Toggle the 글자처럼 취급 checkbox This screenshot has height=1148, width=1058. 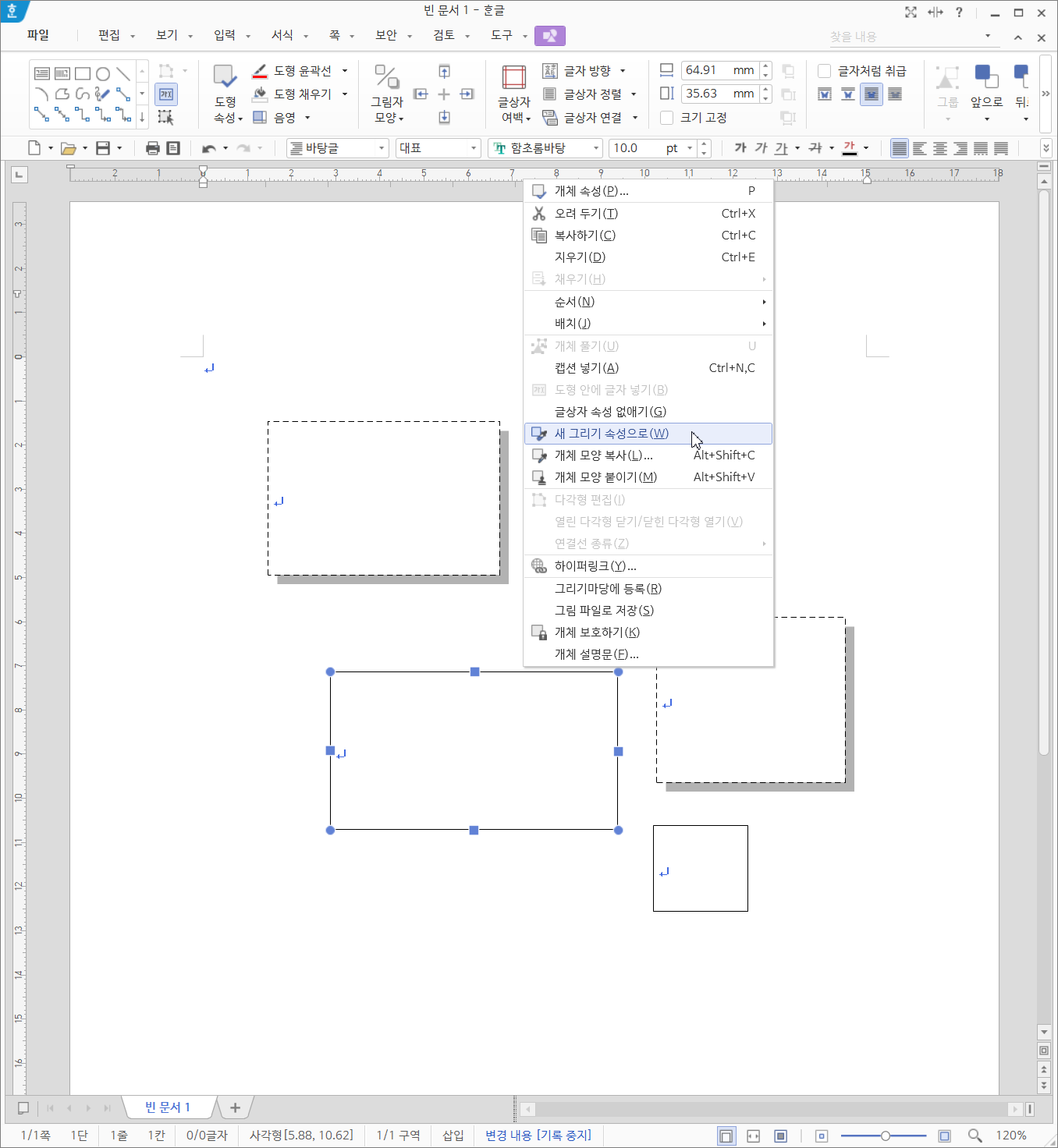pyautogui.click(x=824, y=71)
